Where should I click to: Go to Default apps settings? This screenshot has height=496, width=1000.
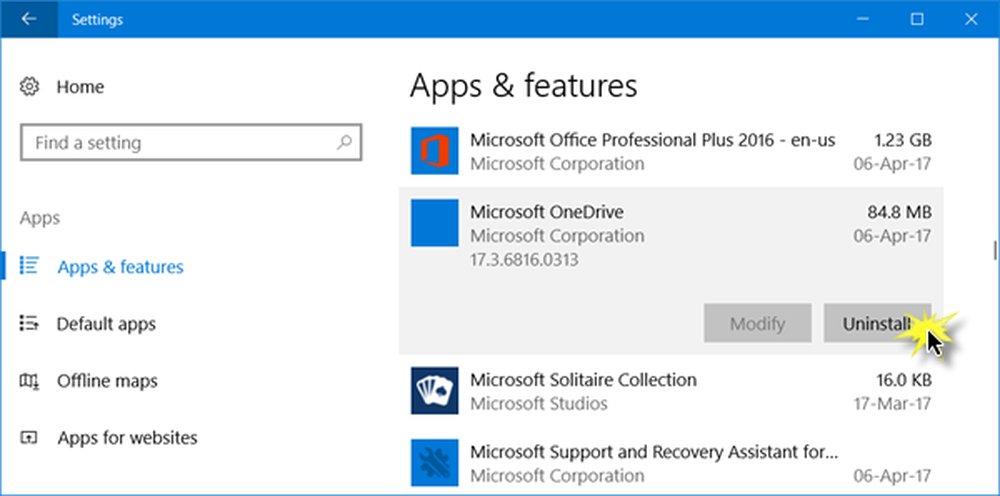click(106, 324)
